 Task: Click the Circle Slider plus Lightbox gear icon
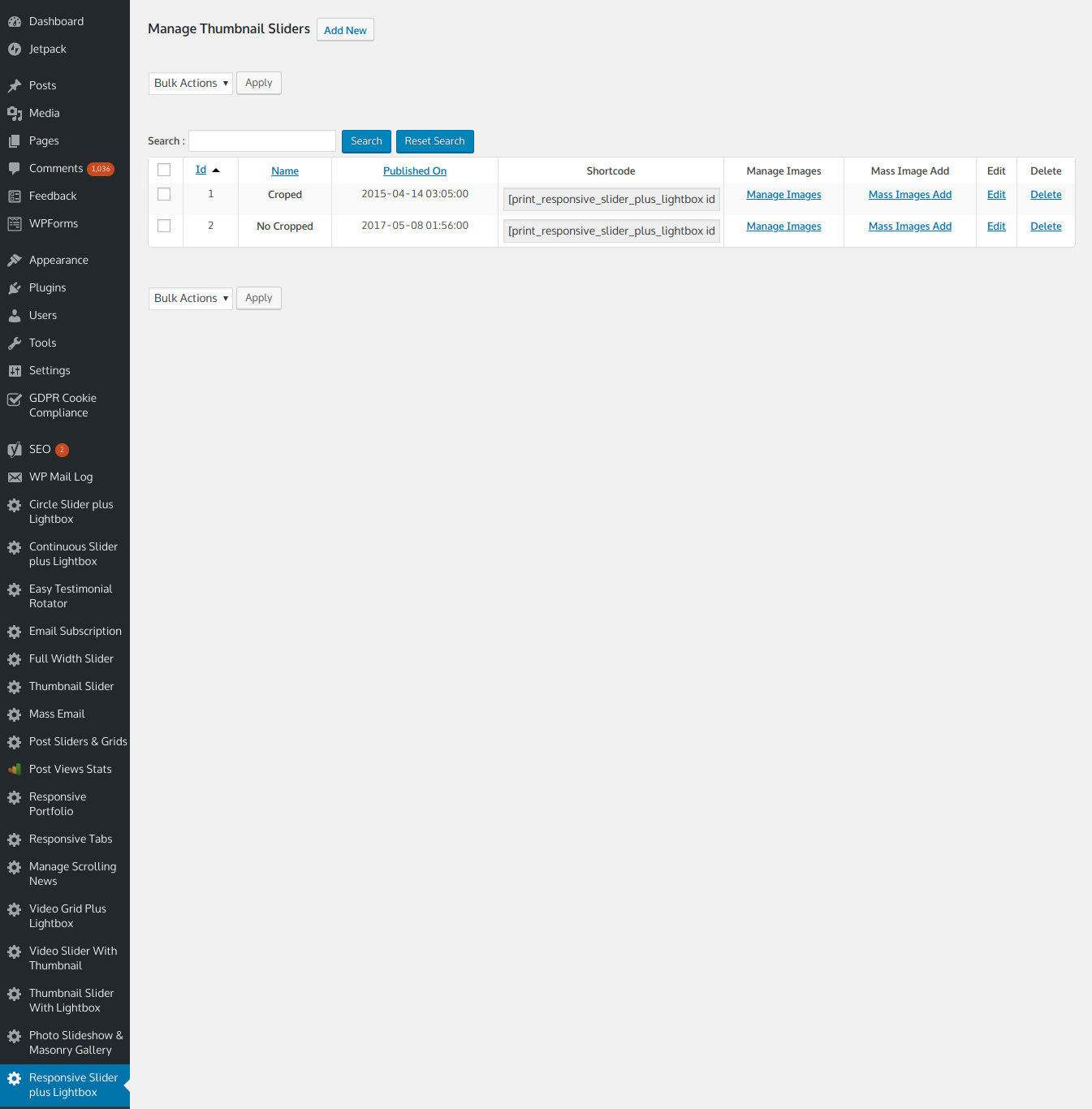coord(15,505)
